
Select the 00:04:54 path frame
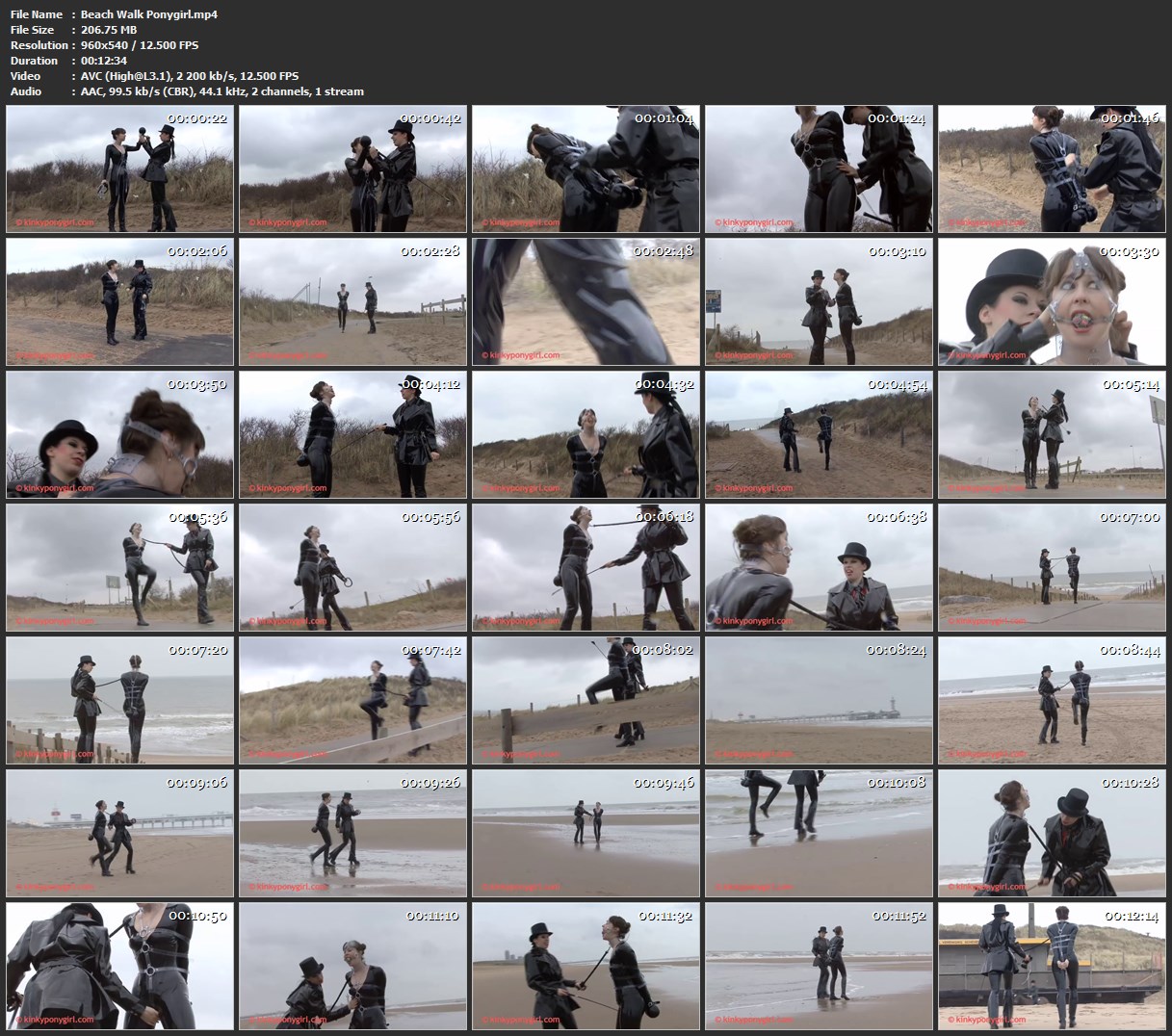pyautogui.click(x=820, y=434)
